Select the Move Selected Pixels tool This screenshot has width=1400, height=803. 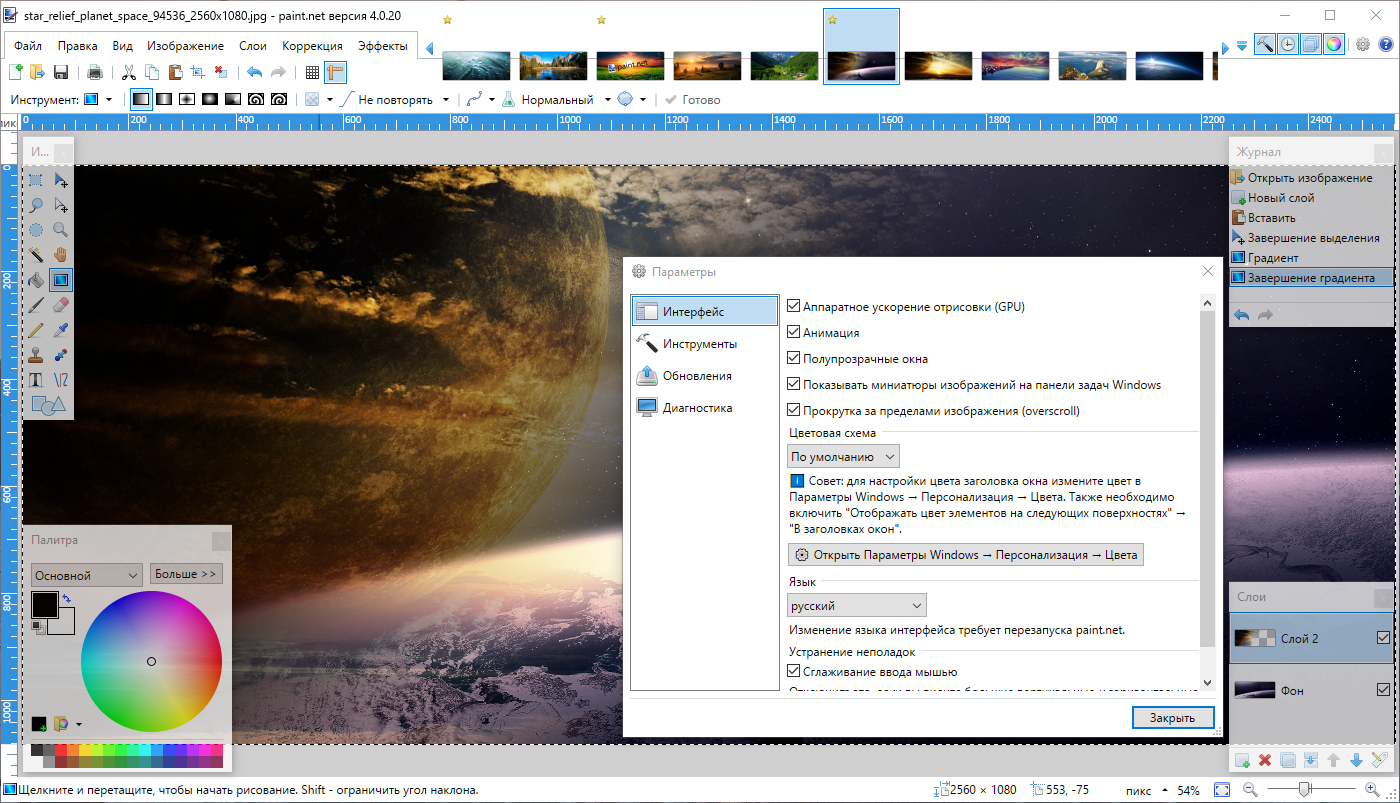pyautogui.click(x=61, y=180)
